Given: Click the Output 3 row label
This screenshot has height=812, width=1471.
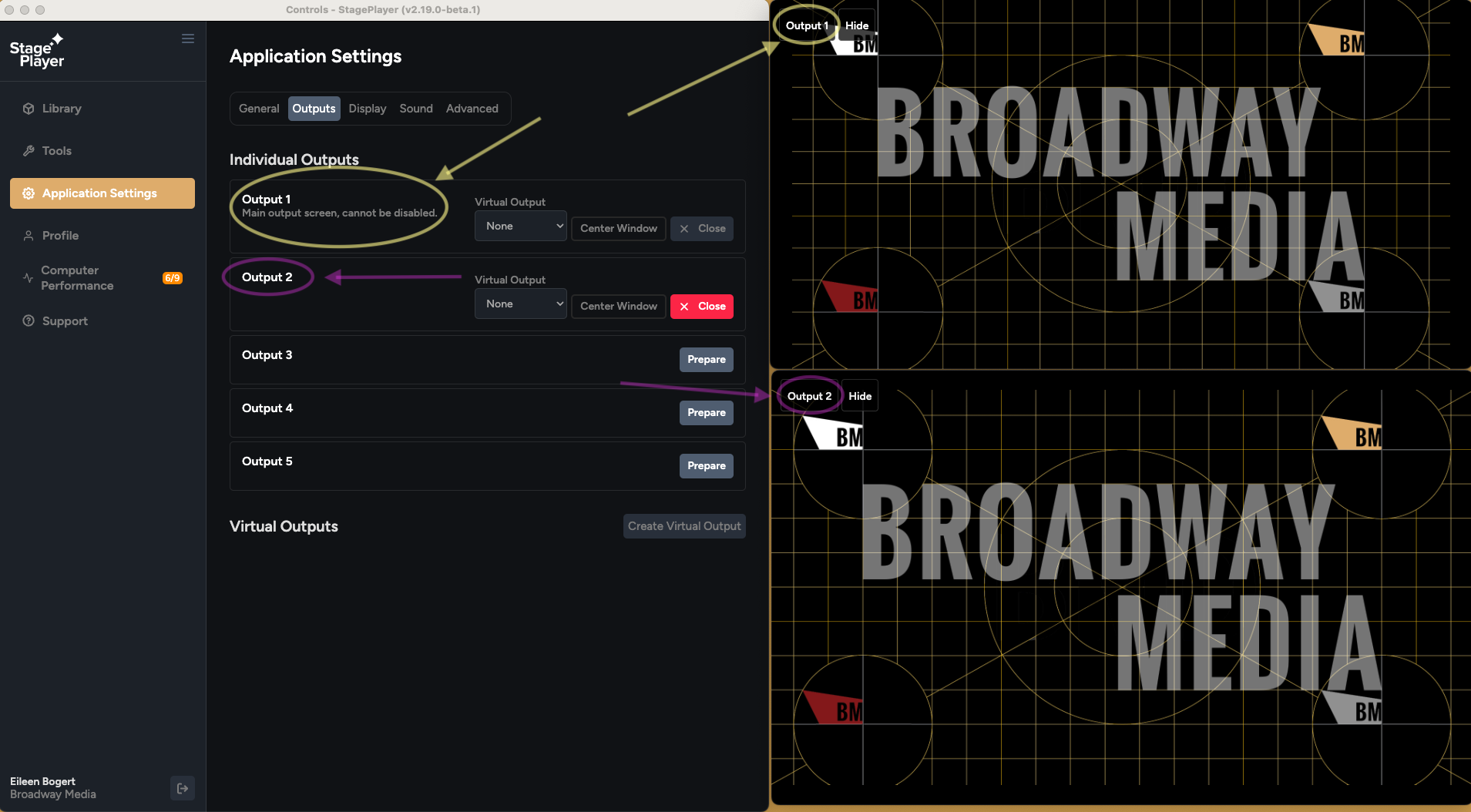Looking at the screenshot, I should (267, 355).
